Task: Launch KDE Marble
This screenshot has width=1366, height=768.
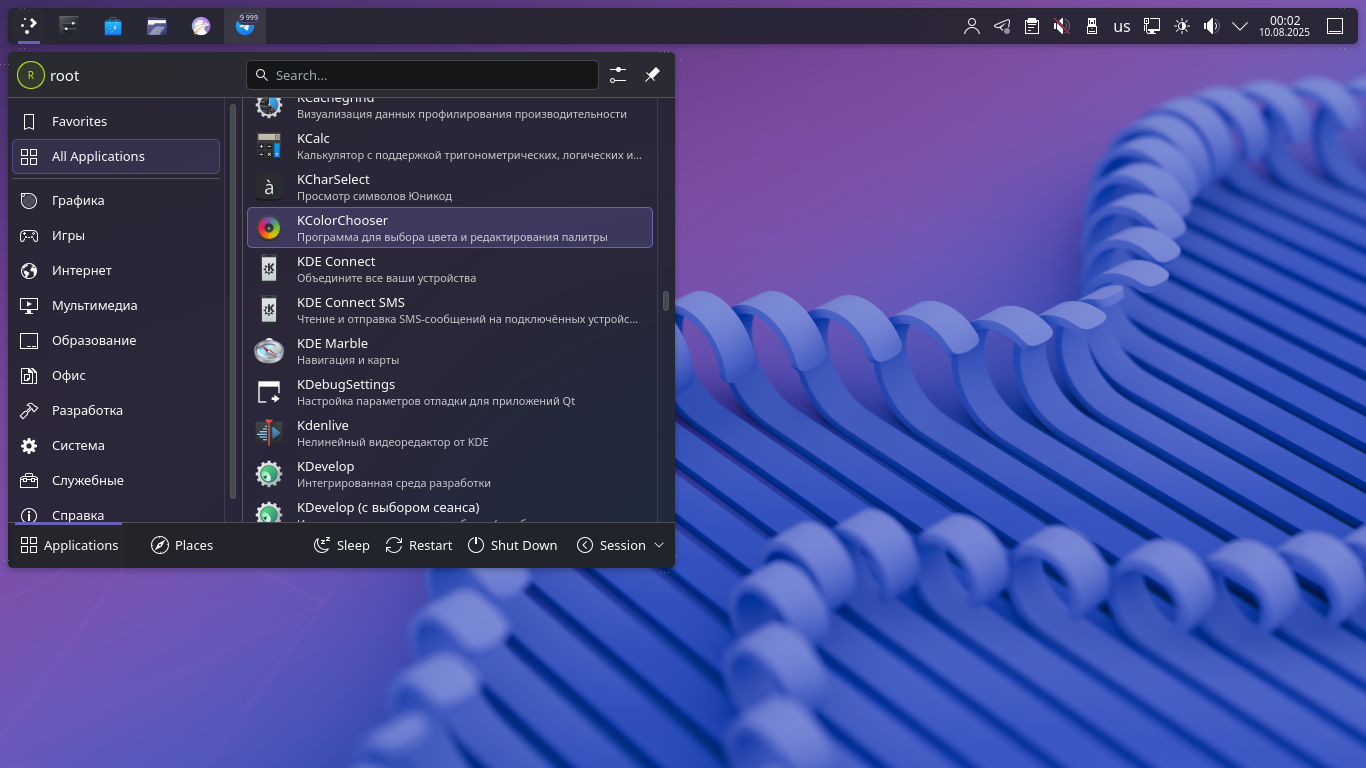Action: point(450,351)
